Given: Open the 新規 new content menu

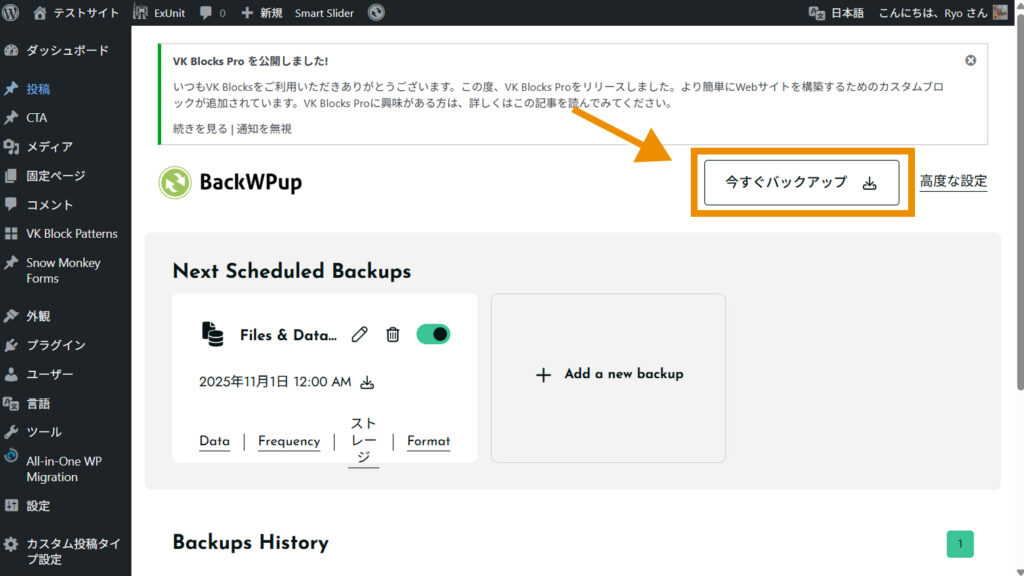Looking at the screenshot, I should pyautogui.click(x=262, y=13).
